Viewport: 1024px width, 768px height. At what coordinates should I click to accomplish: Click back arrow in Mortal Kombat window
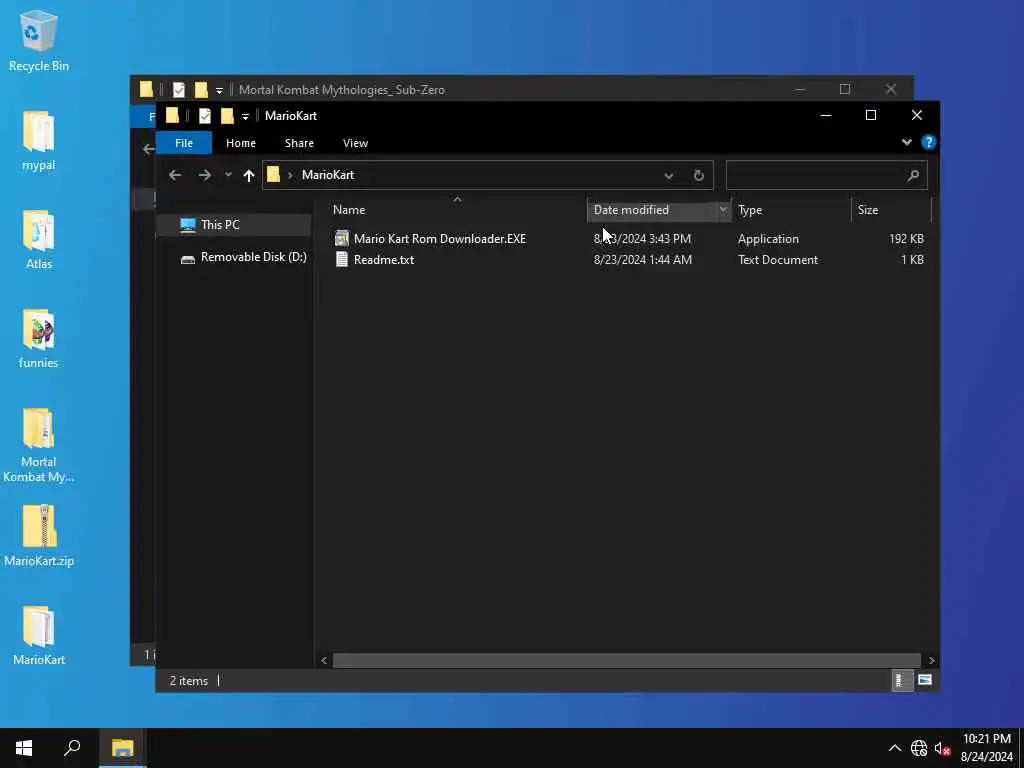tap(149, 149)
